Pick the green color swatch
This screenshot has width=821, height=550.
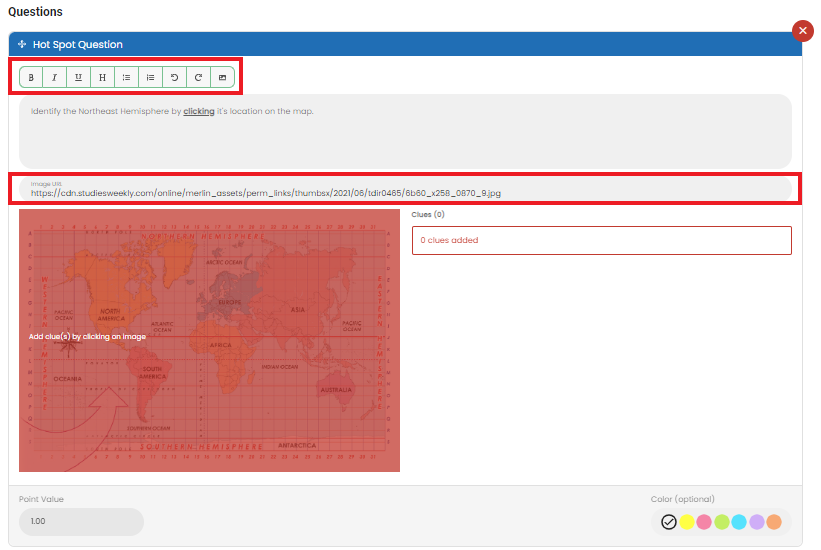point(722,522)
